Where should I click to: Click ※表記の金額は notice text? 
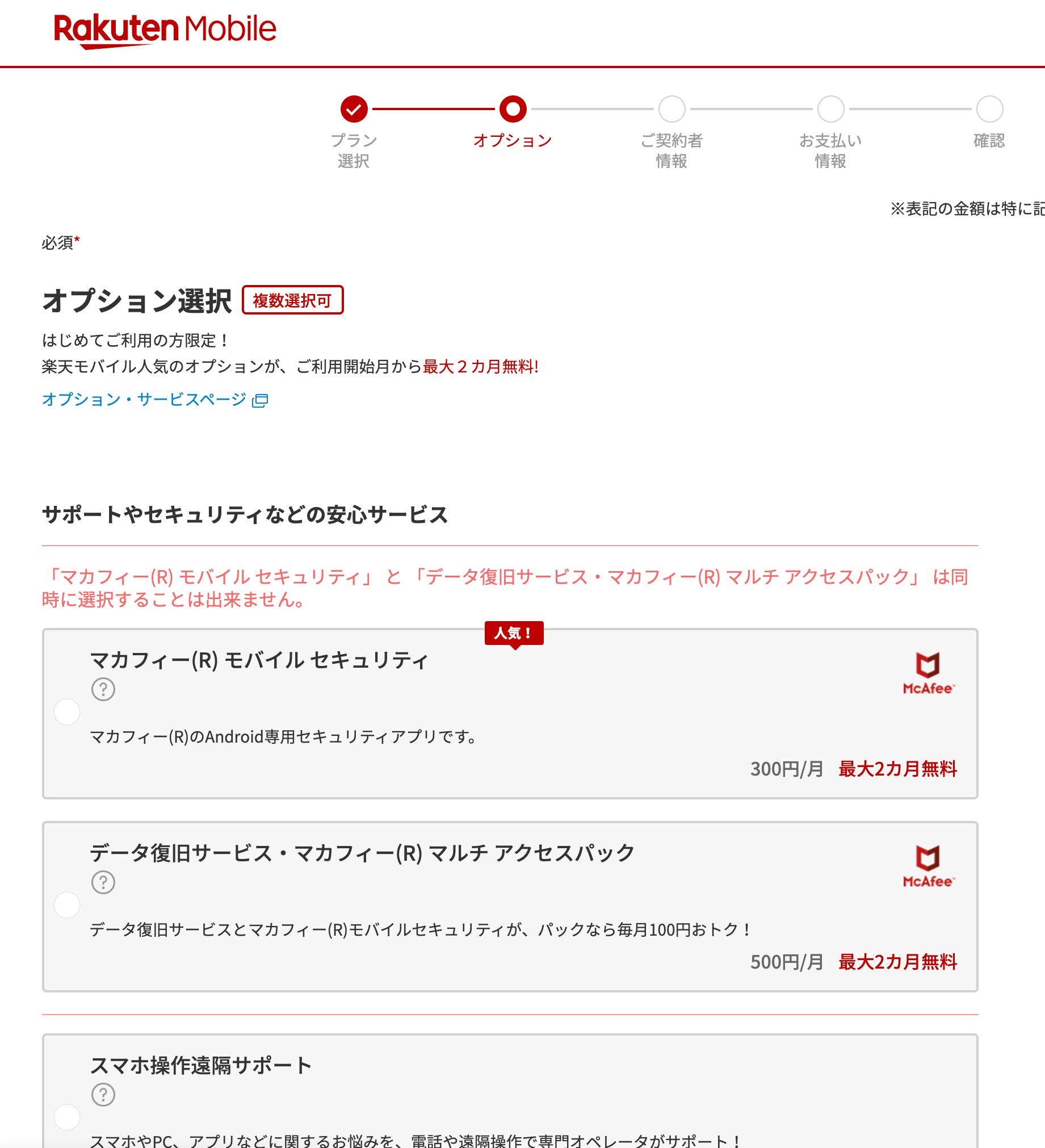click(x=968, y=209)
